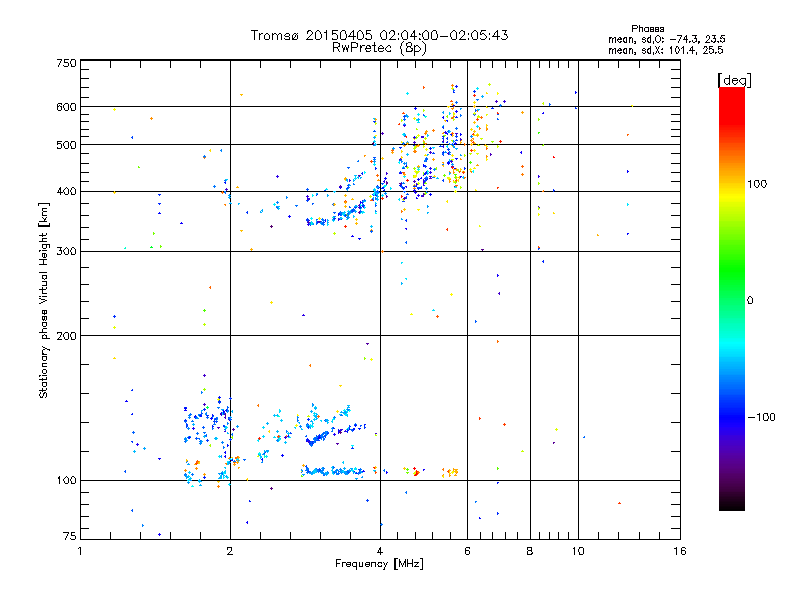Click the "mean, sd,X: 101.4, 25.5" line
This screenshot has width=800, height=600.
[x=665, y=50]
